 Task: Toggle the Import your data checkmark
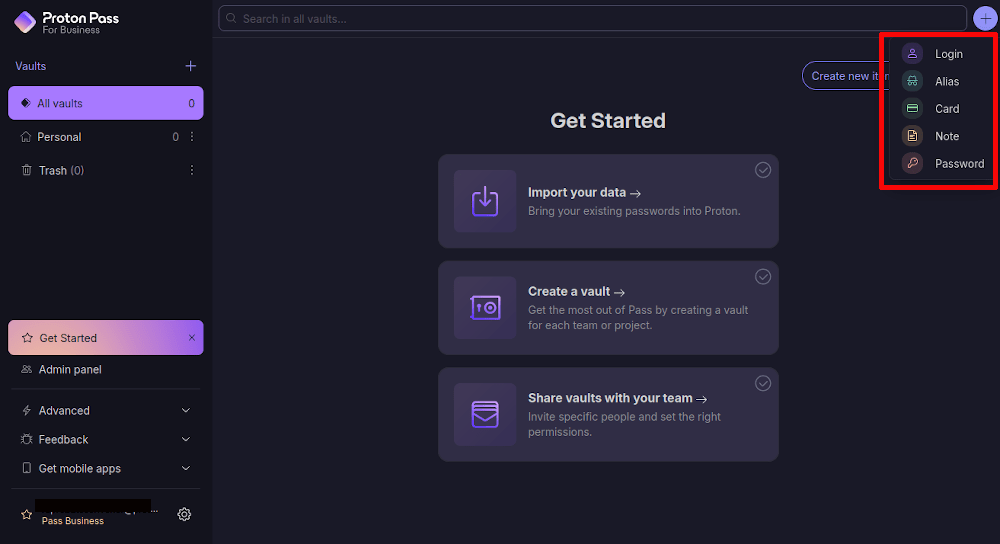763,170
